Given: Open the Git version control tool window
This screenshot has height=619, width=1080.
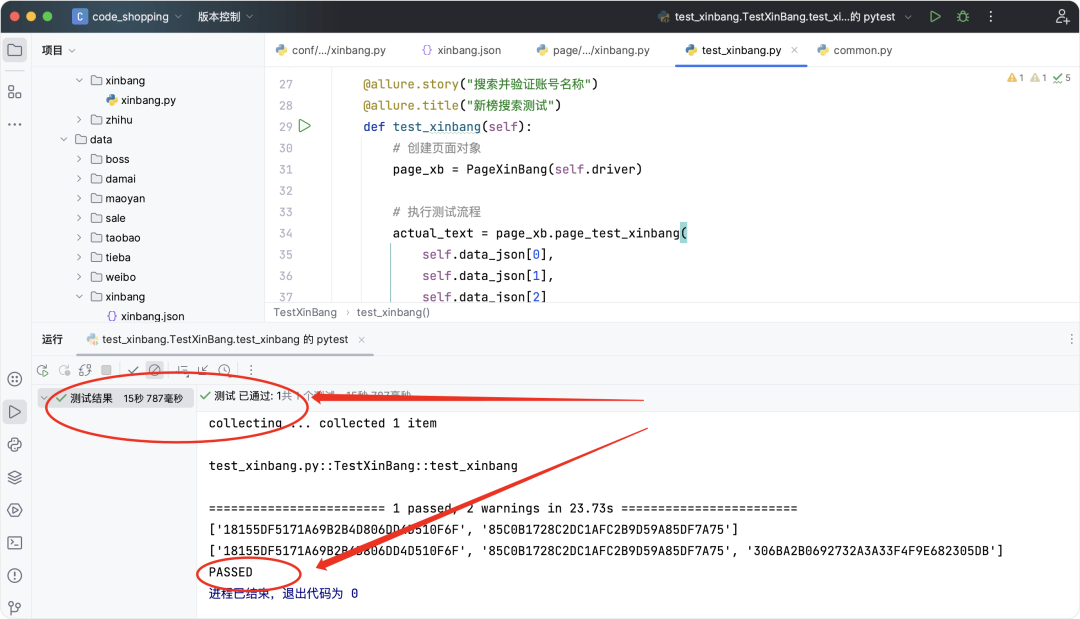Looking at the screenshot, I should pos(14,608).
